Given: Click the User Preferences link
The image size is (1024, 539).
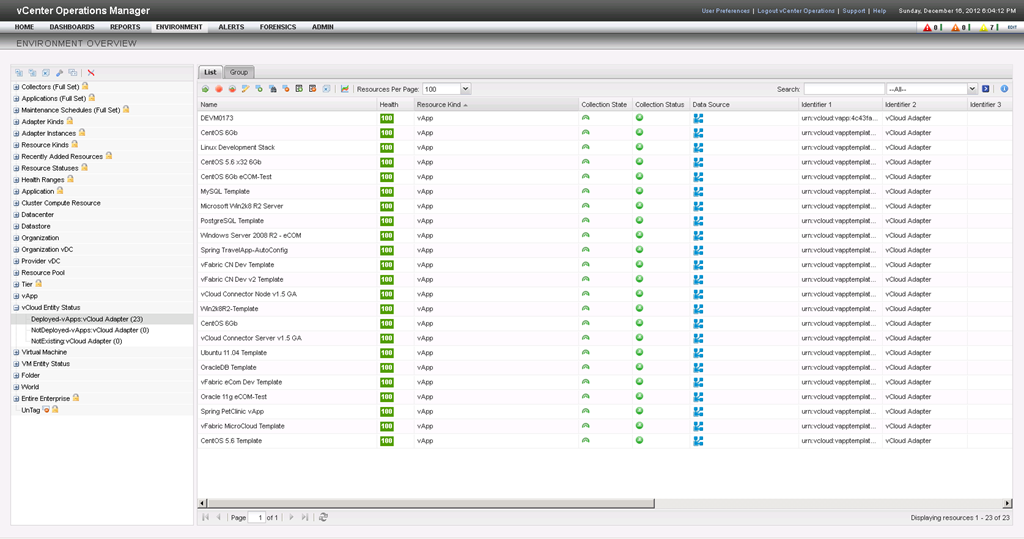Looking at the screenshot, I should tap(725, 11).
